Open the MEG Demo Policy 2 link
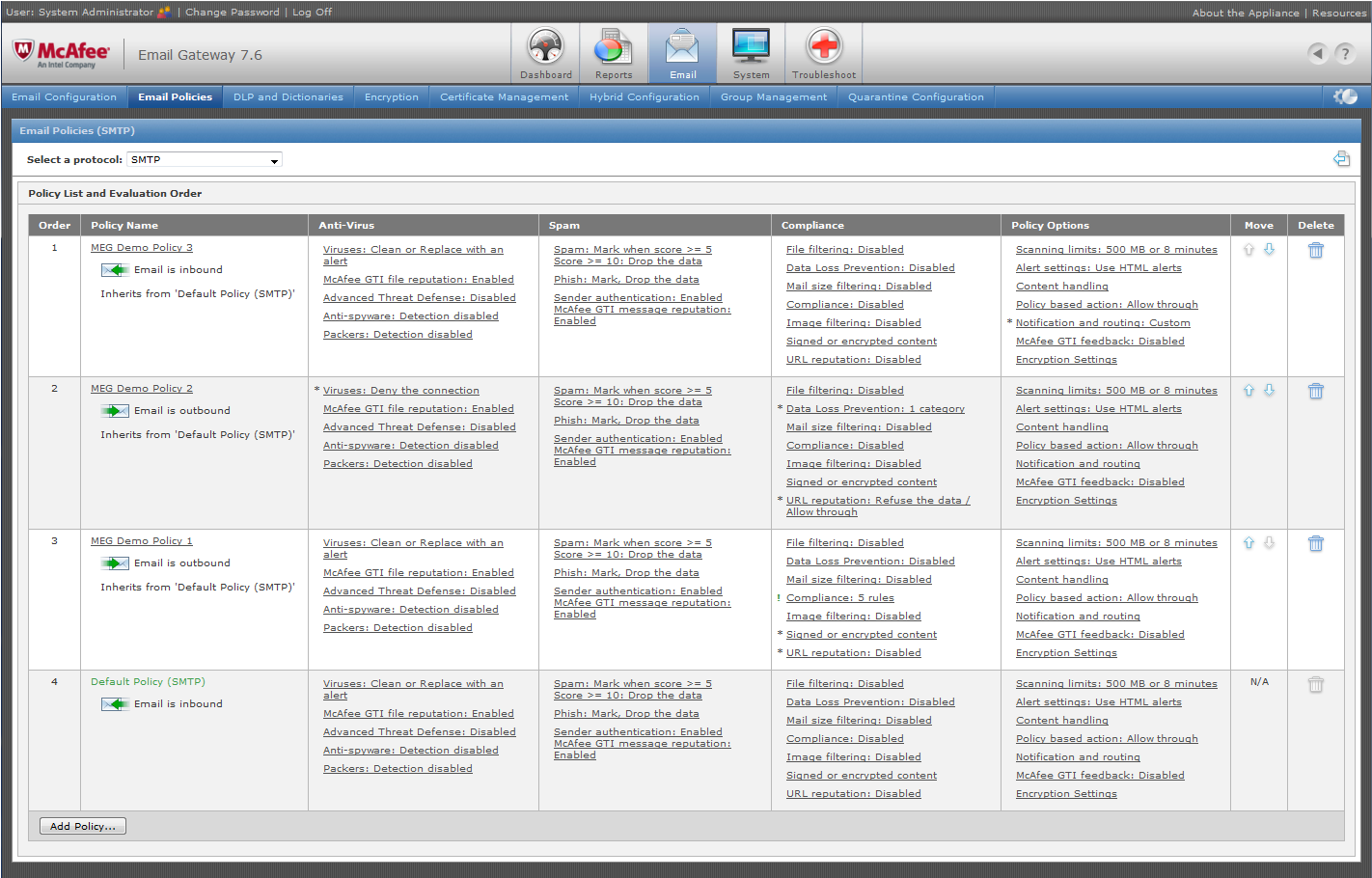 (142, 389)
